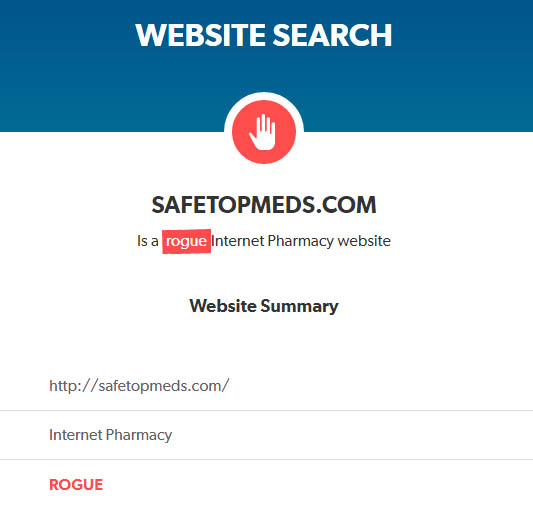This screenshot has height=506, width=533.
Task: Click the red 'rogue' highlighted badge
Action: point(186,242)
